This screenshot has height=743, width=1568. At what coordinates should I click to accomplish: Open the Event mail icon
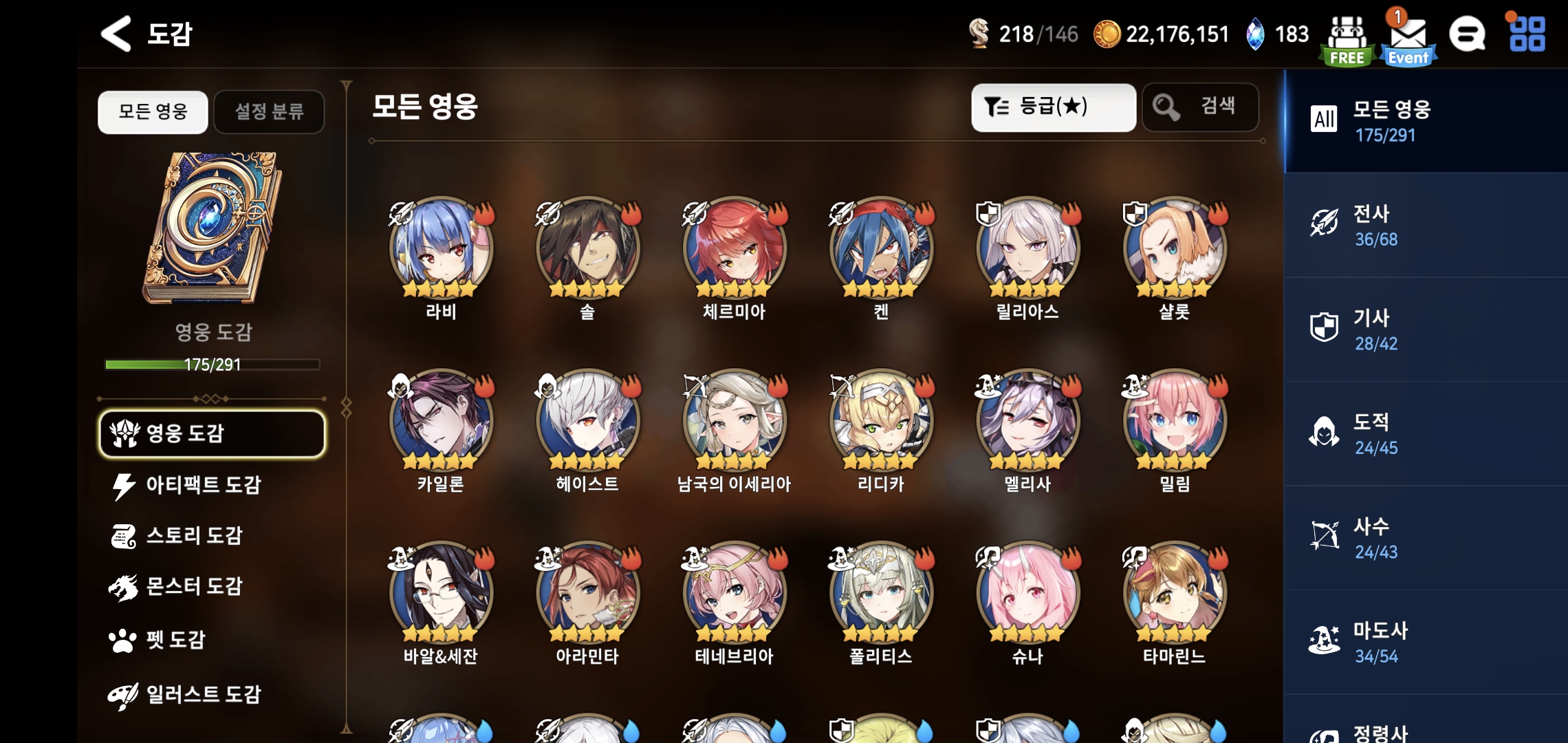(1407, 39)
